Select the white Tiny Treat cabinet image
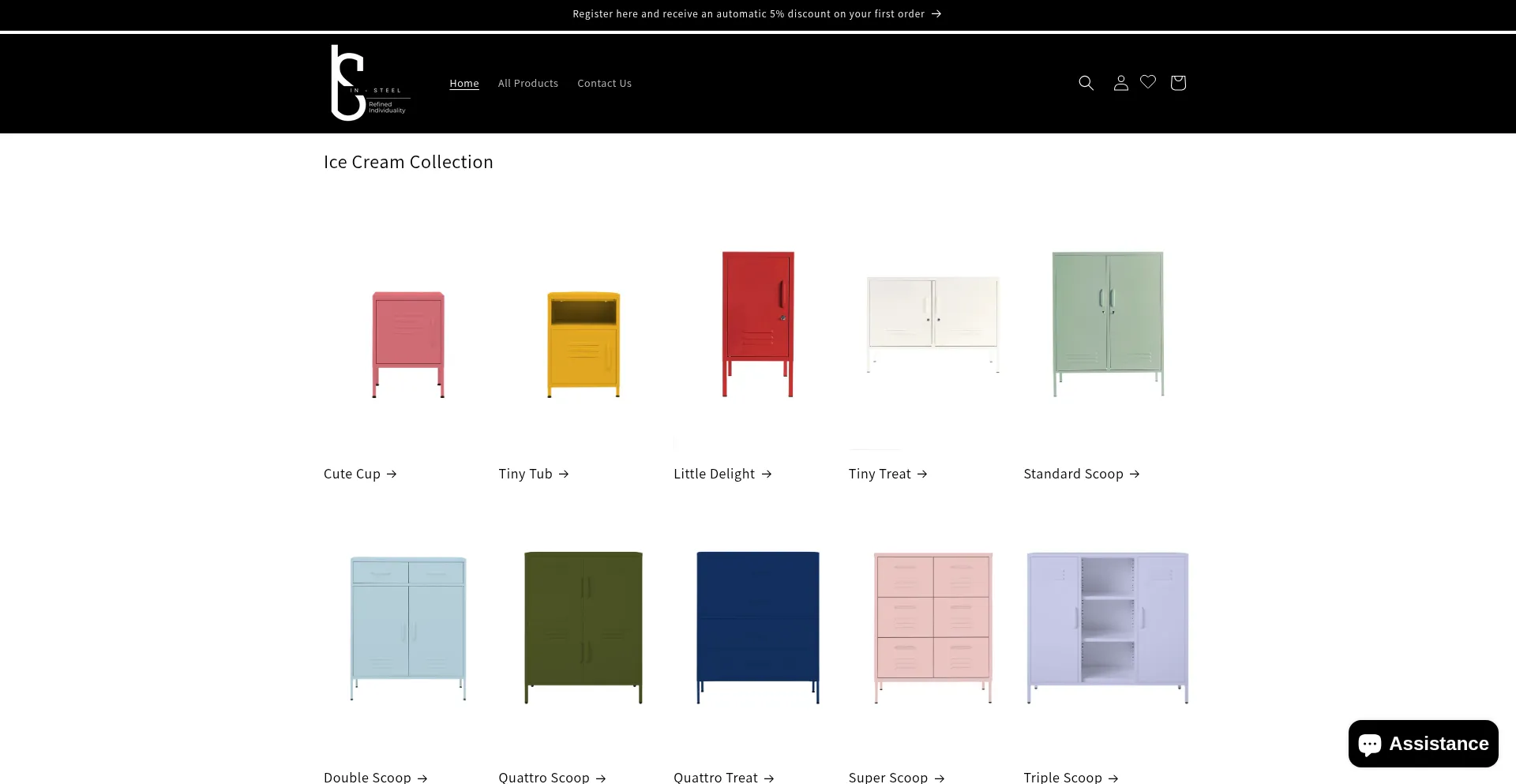 click(932, 324)
